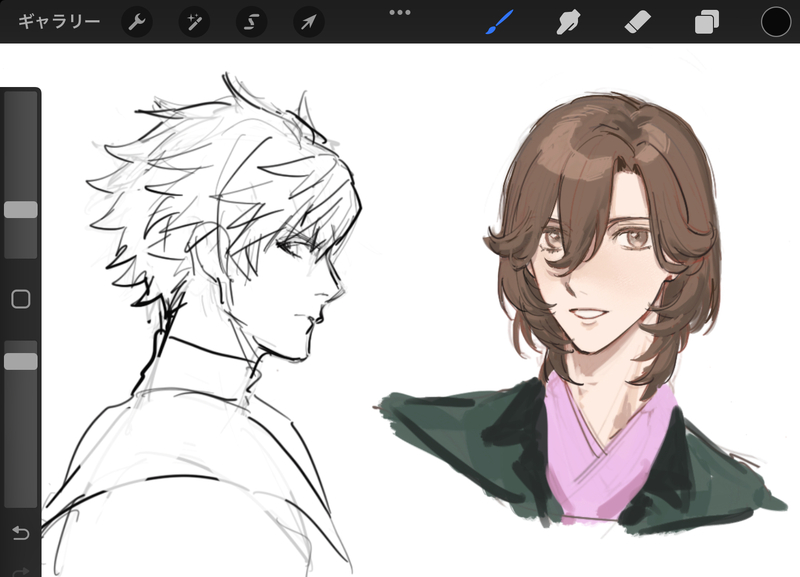Activate the Selection S-shaped tool
This screenshot has width=800, height=577.
click(x=252, y=22)
